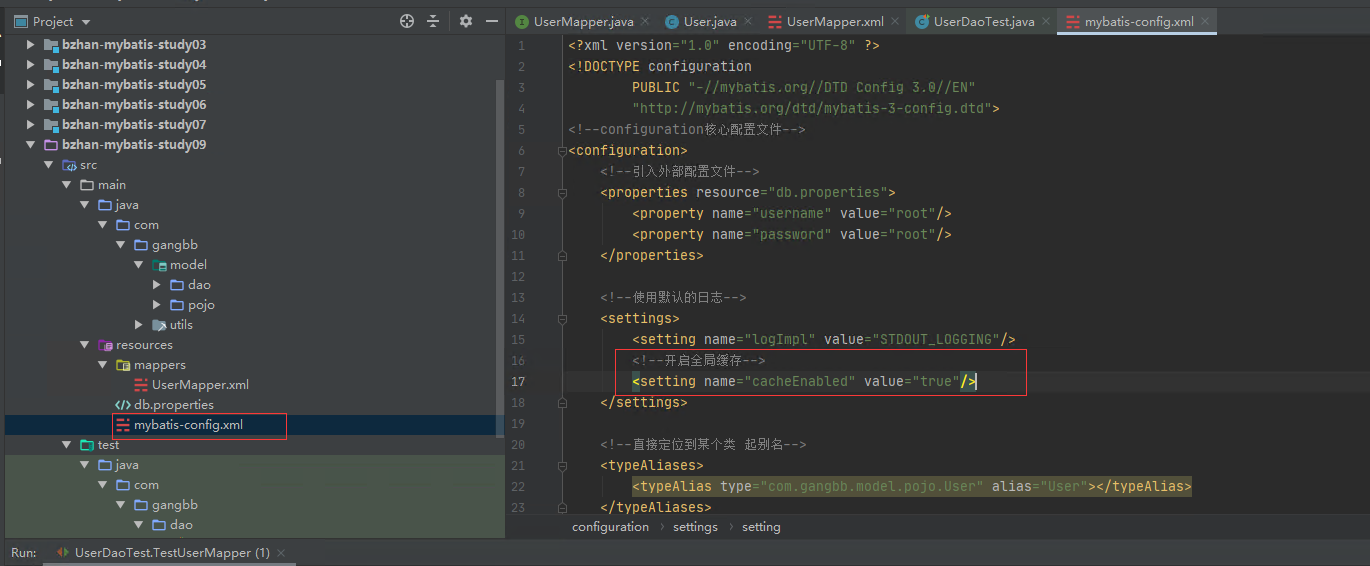
Task: Collapse the resources folder arrow
Action: [x=84, y=345]
